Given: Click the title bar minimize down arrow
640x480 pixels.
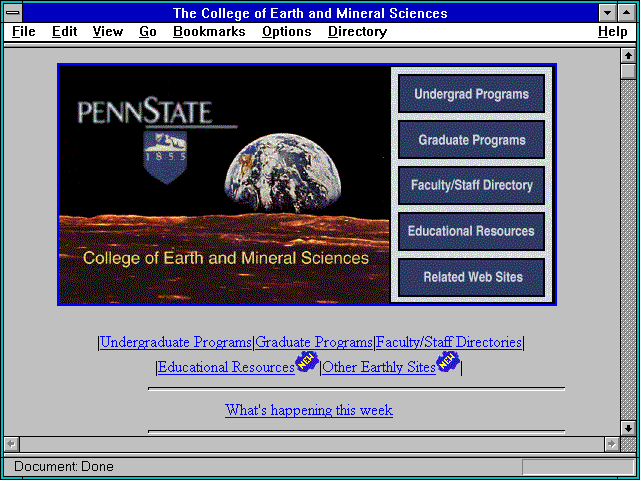Looking at the screenshot, I should click(607, 13).
